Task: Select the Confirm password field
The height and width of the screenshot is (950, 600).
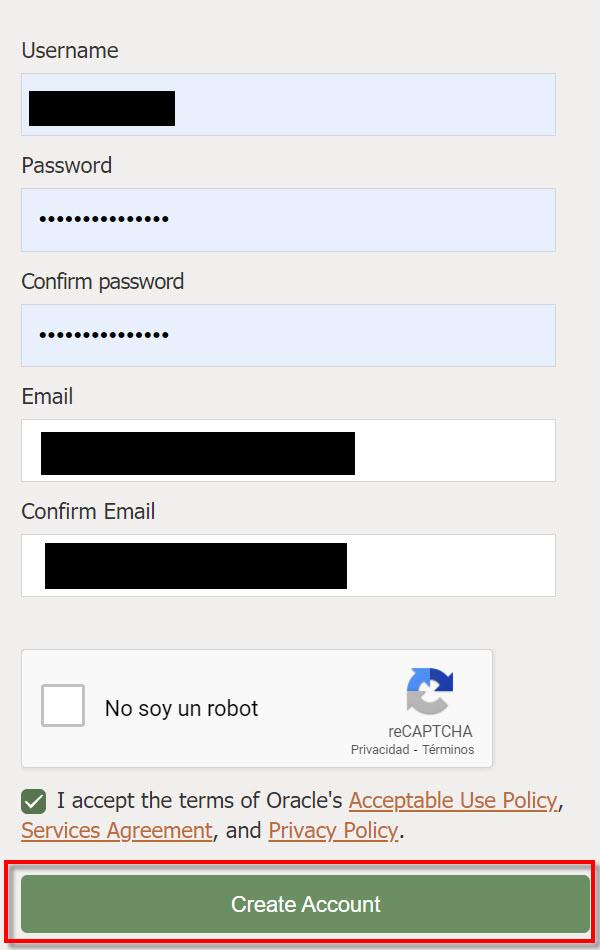Action: (x=288, y=335)
